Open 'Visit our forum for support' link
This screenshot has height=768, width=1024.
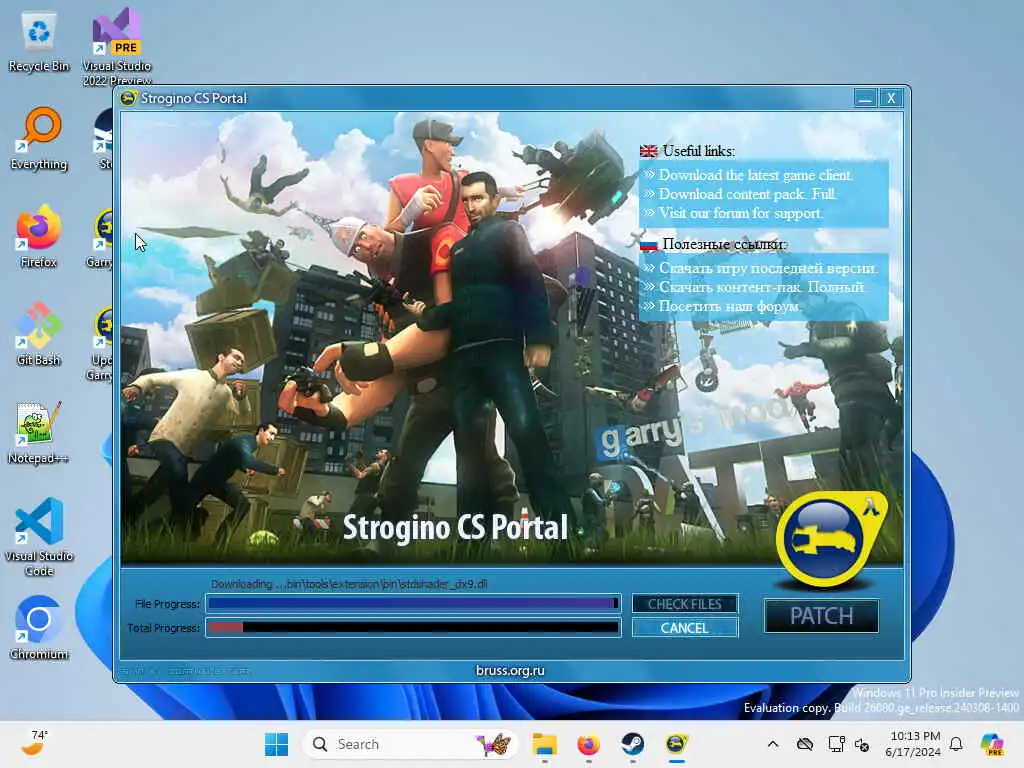coord(741,213)
